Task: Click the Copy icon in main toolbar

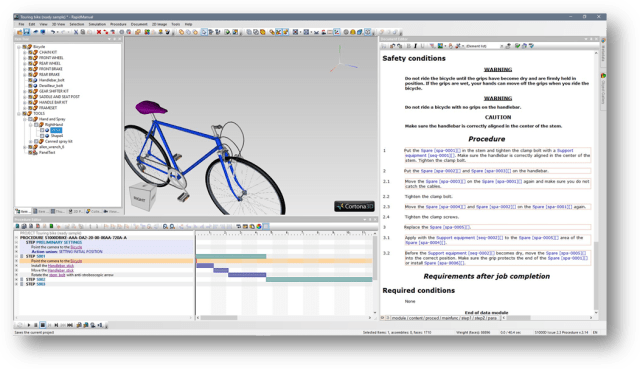Action: pyautogui.click(x=83, y=31)
